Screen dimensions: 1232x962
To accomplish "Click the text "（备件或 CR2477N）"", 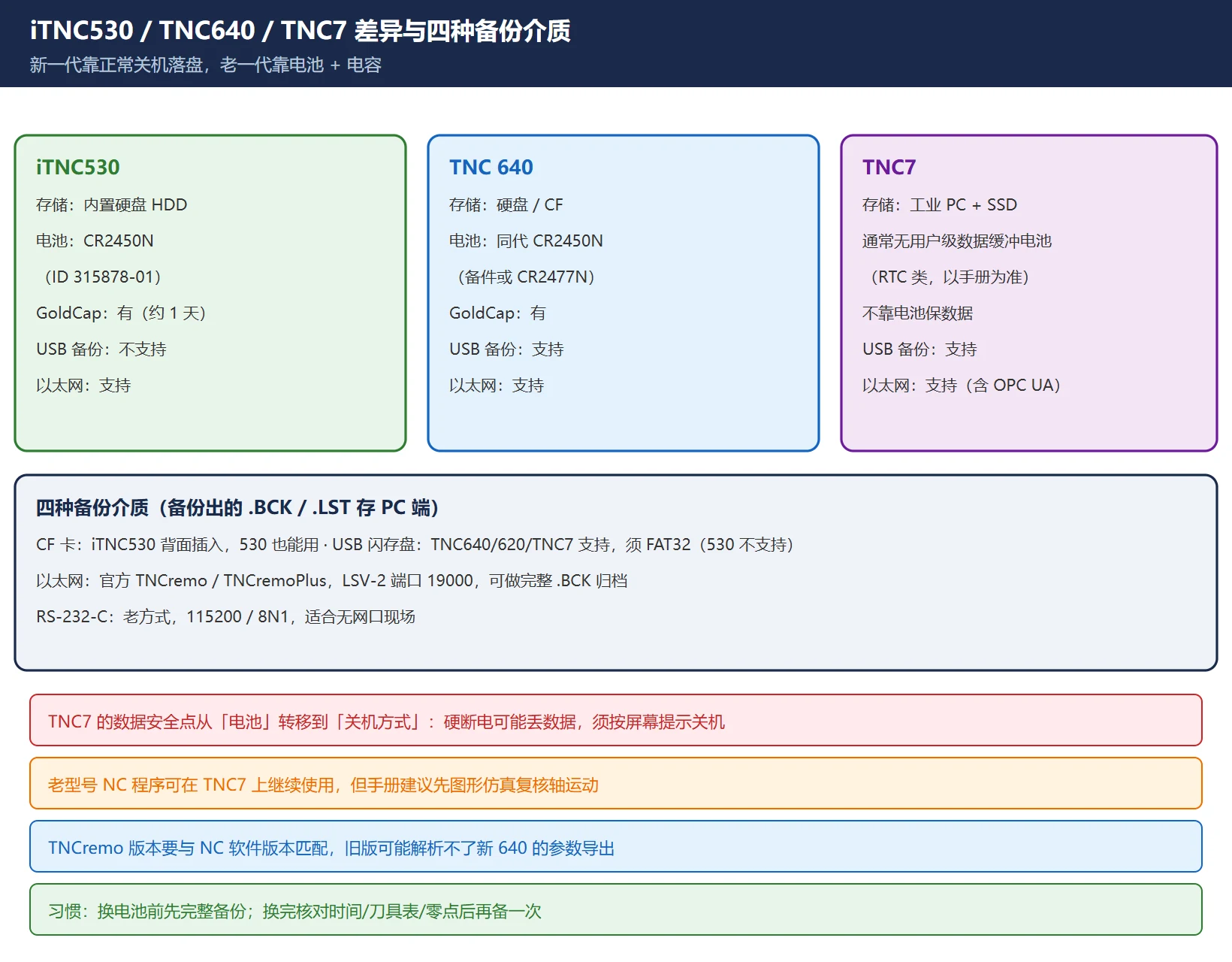I will [526, 277].
